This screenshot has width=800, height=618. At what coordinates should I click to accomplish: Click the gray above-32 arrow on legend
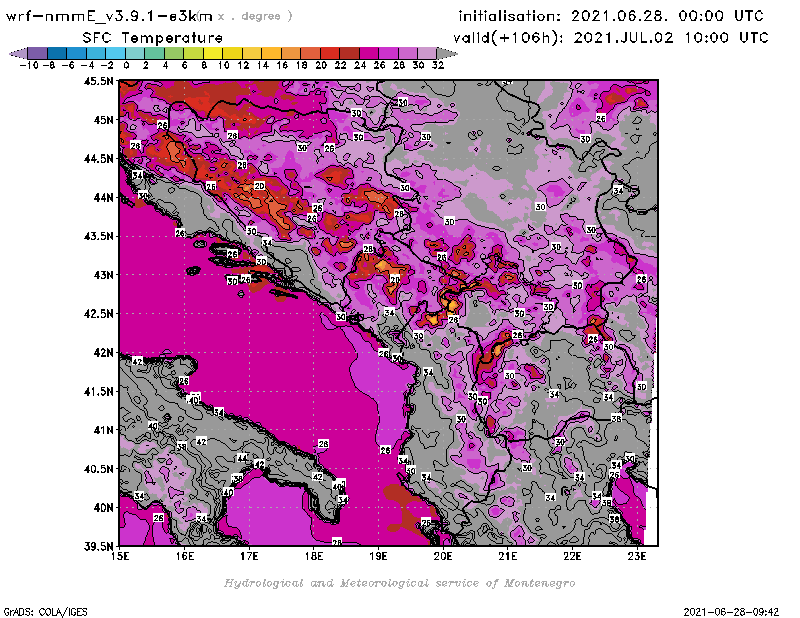pos(447,53)
